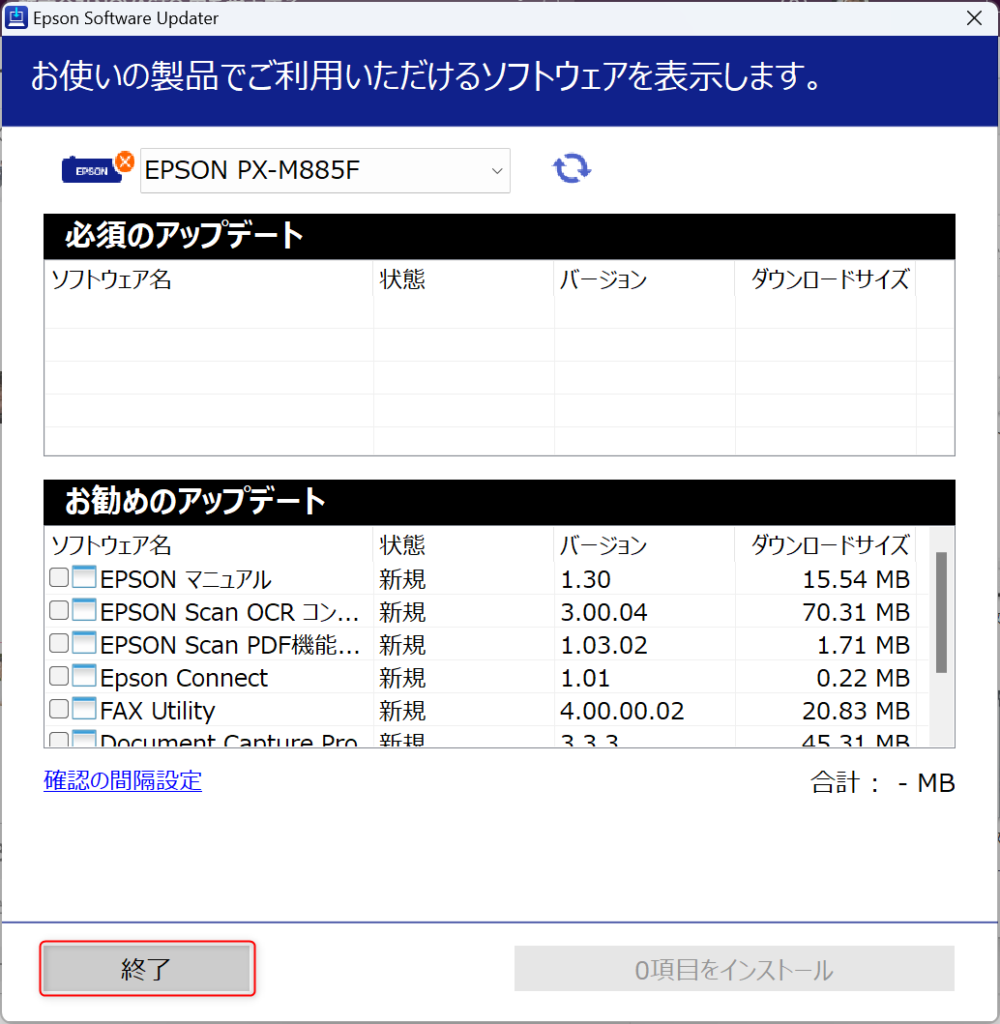
Task: Click the window icon beside FAX Utility
Action: 84,708
